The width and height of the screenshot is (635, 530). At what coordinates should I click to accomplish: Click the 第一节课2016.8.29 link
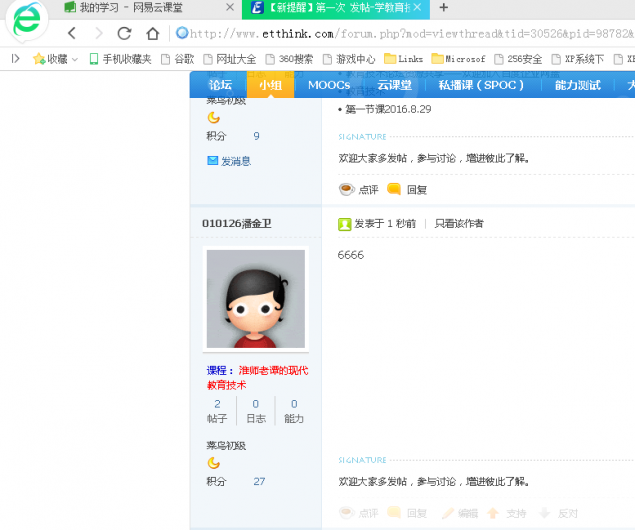tap(388, 109)
